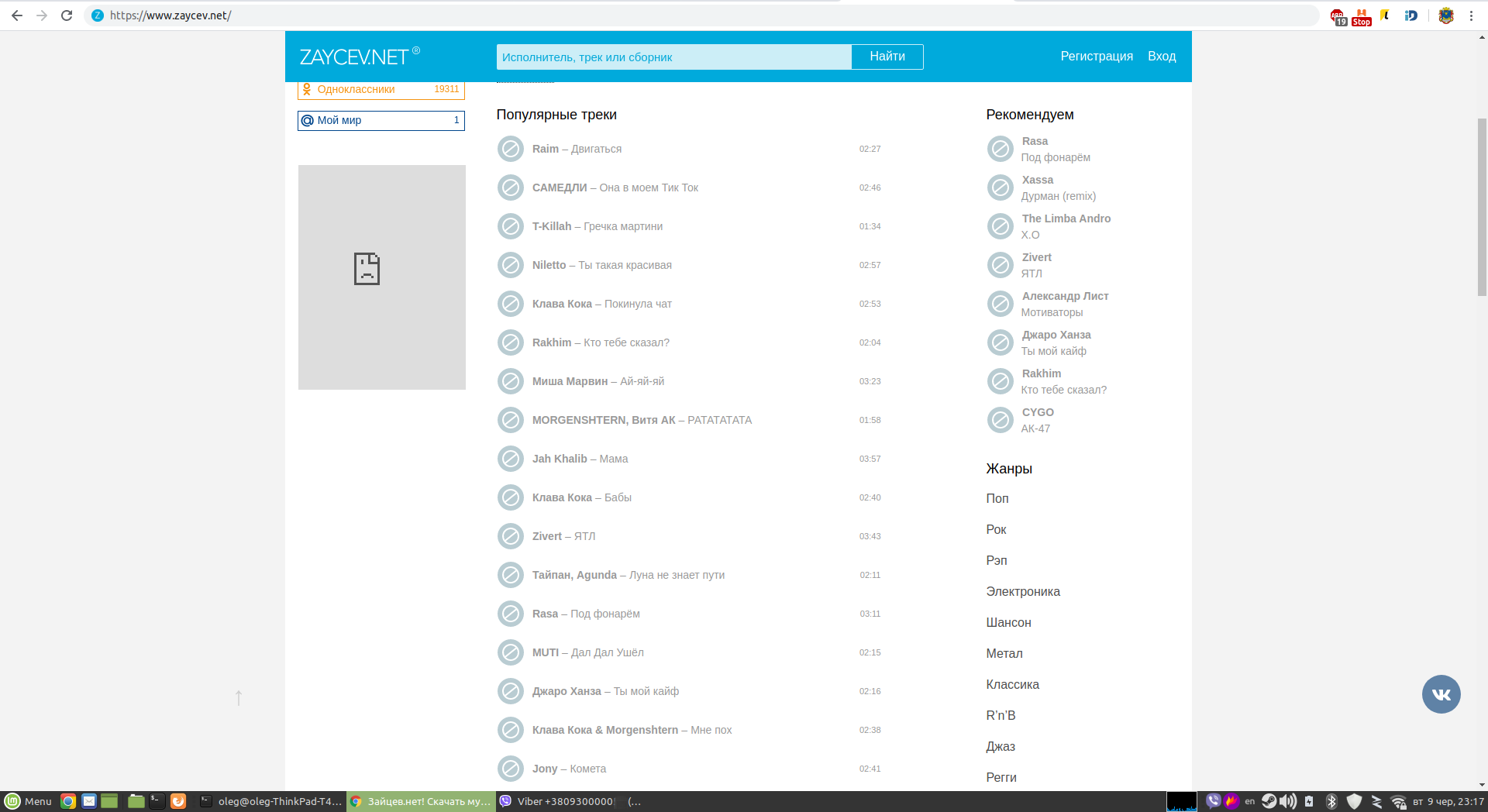Click the play icon next to Raim – Двигаться
1488x812 pixels.
point(511,149)
